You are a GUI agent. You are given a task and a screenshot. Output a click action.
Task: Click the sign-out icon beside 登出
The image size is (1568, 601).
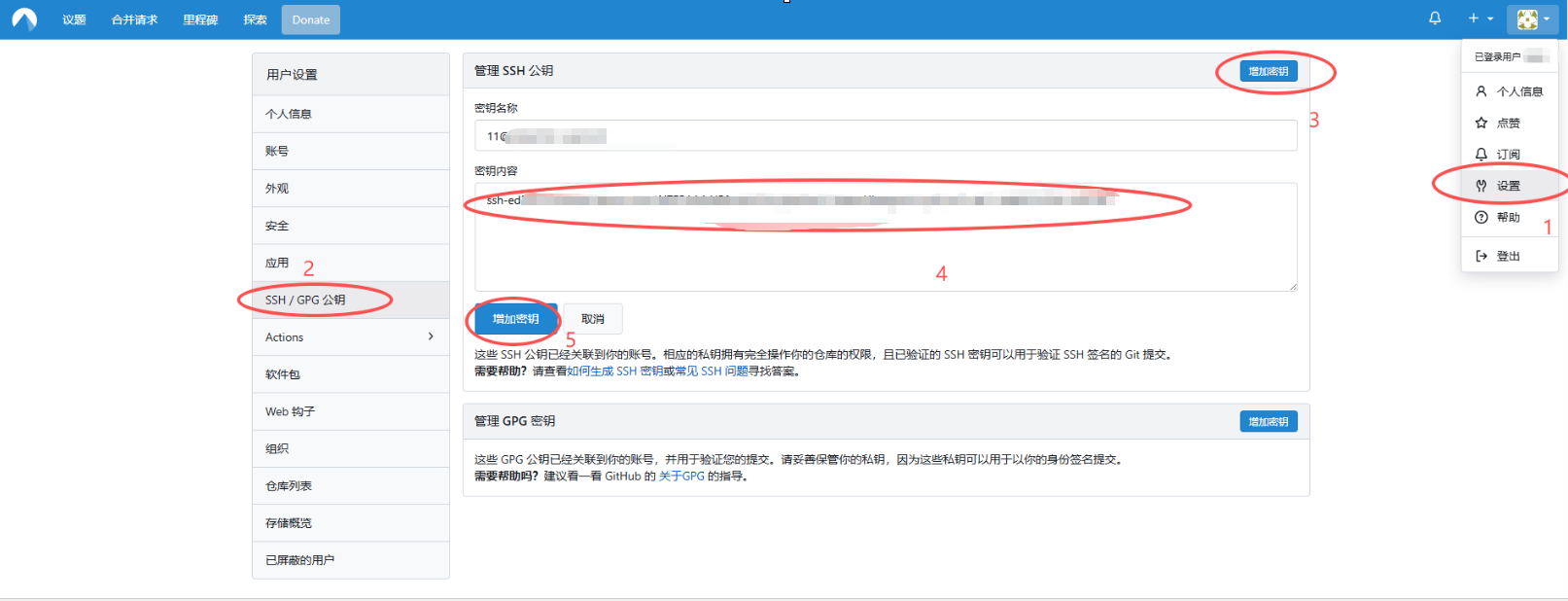(x=1481, y=256)
